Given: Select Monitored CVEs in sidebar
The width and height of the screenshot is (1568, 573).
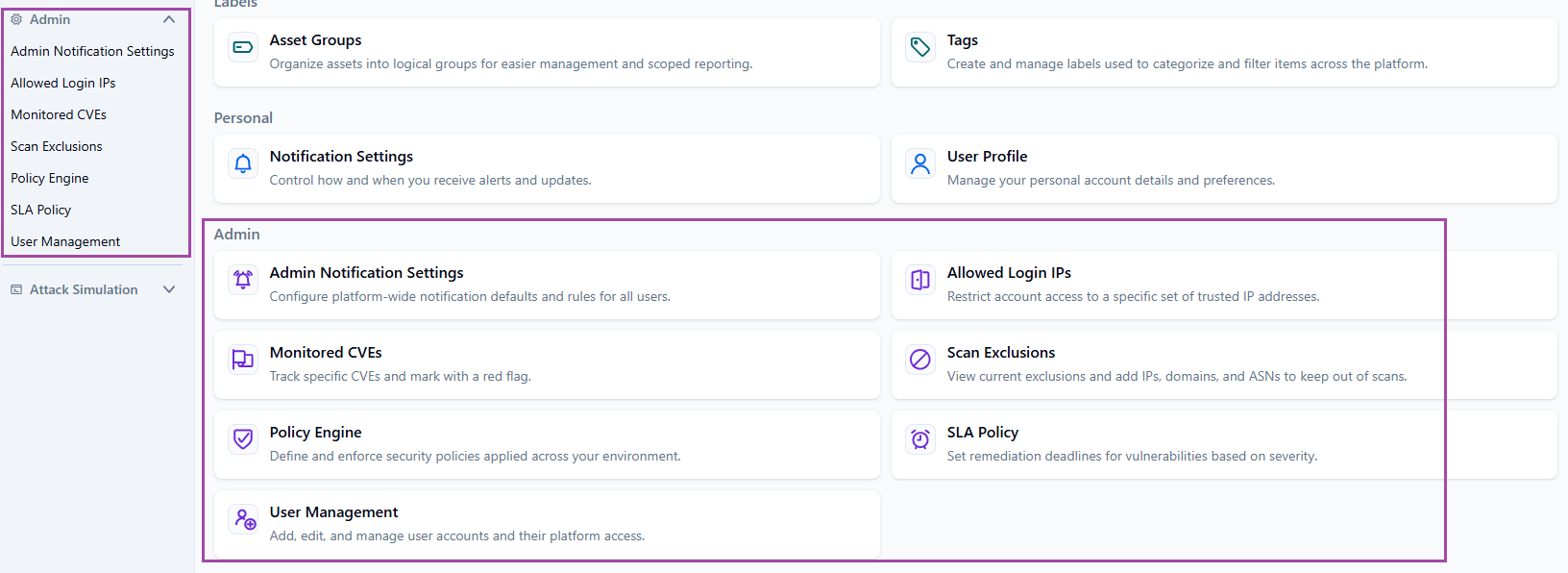Looking at the screenshot, I should (59, 114).
